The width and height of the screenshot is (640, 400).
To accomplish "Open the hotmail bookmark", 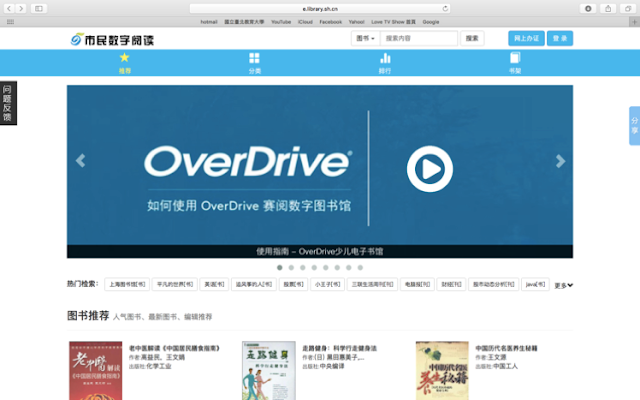I will [209, 22].
